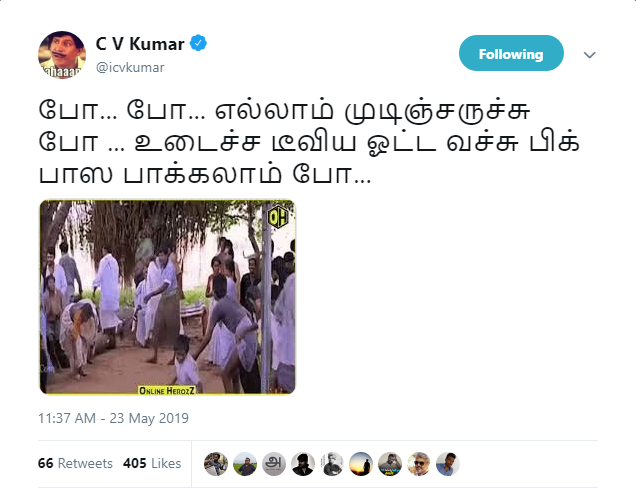This screenshot has height=488, width=636.
Task: Open the last liker's avatar
Action: tap(448, 464)
